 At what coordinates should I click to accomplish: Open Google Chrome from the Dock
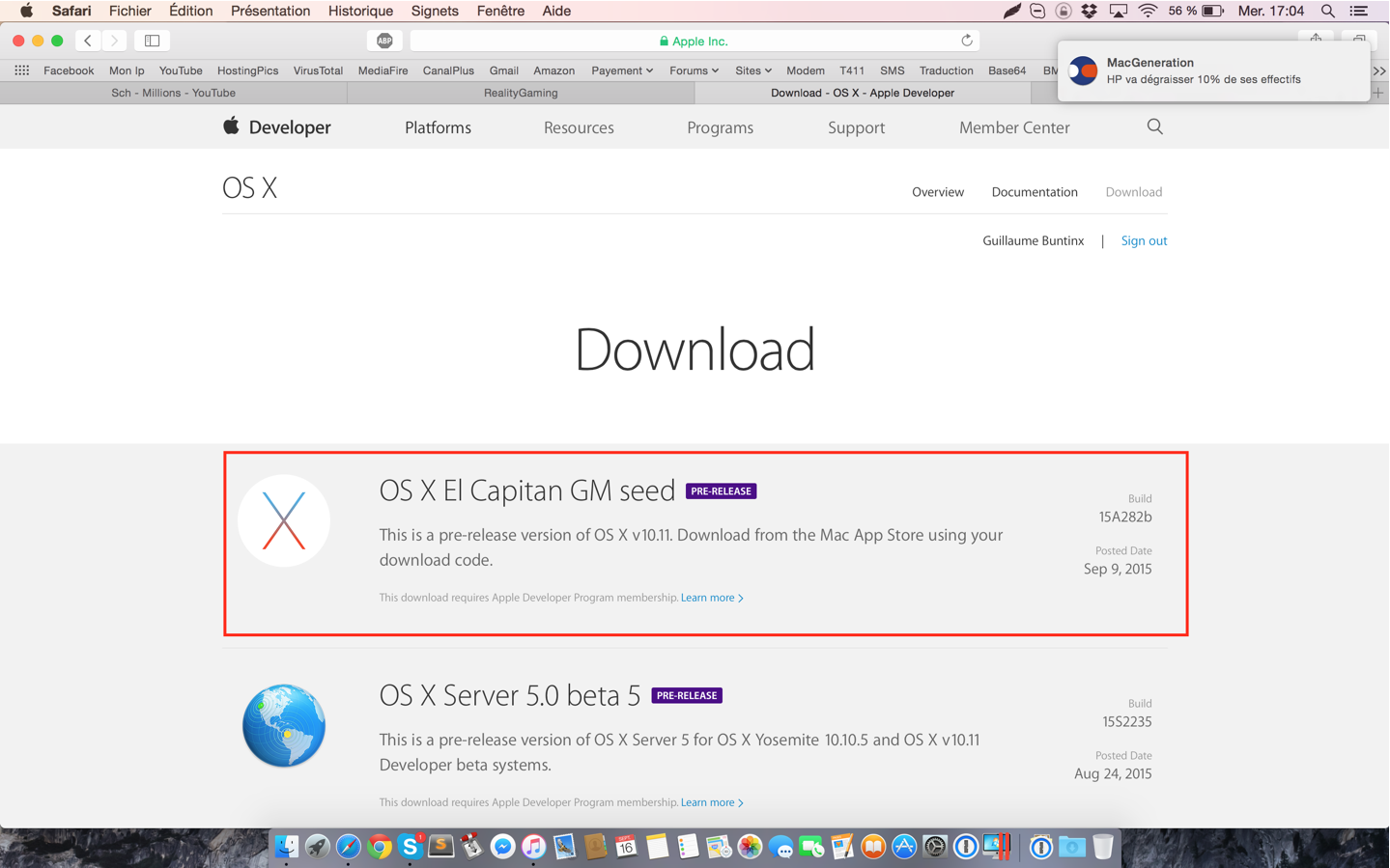pos(380,847)
